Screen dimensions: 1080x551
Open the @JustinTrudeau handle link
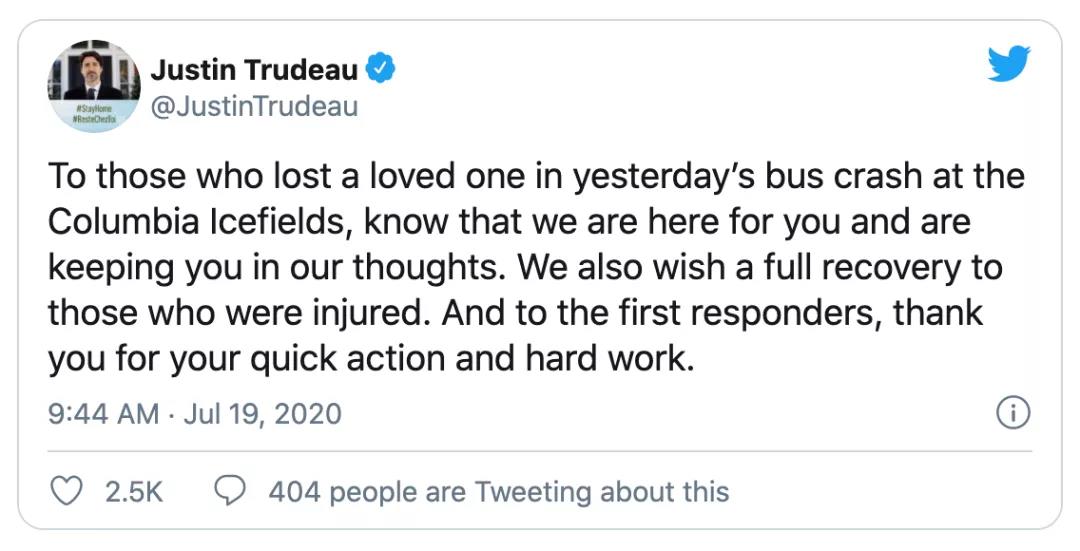pos(254,107)
